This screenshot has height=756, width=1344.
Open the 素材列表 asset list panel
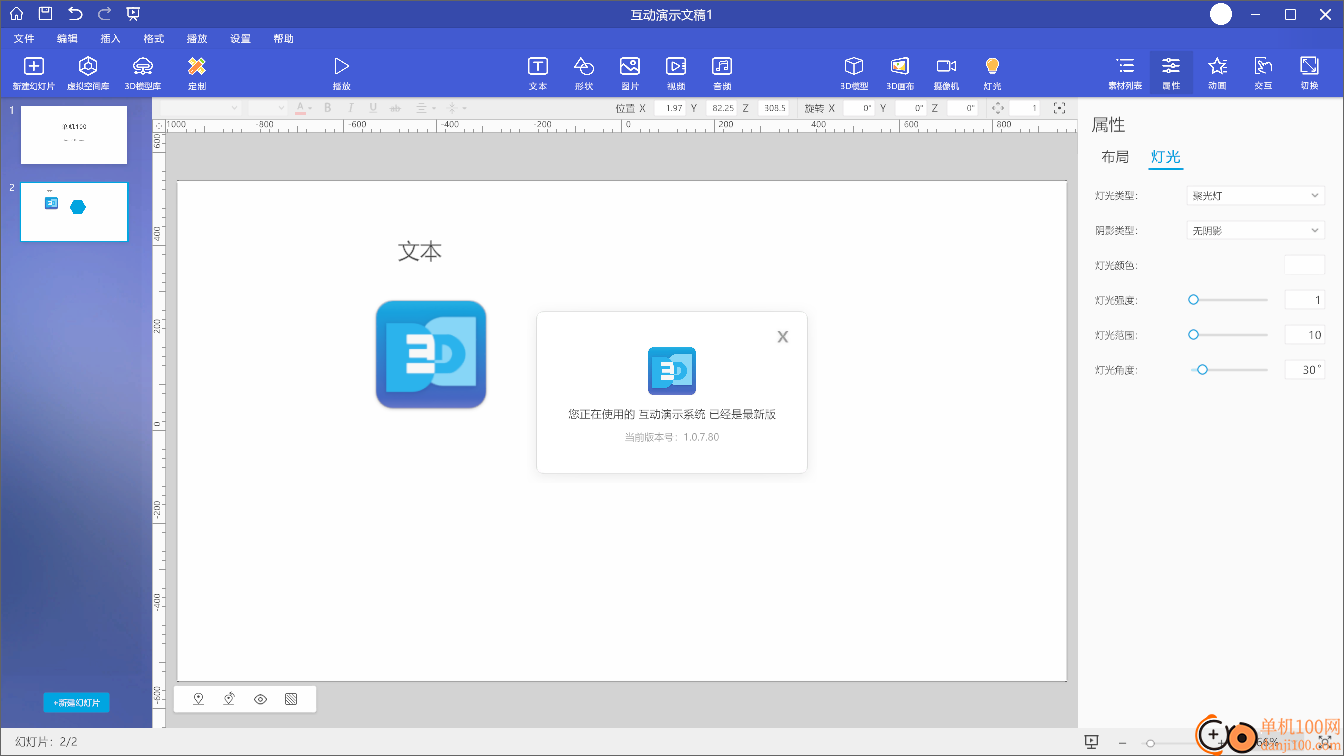pyautogui.click(x=1125, y=73)
